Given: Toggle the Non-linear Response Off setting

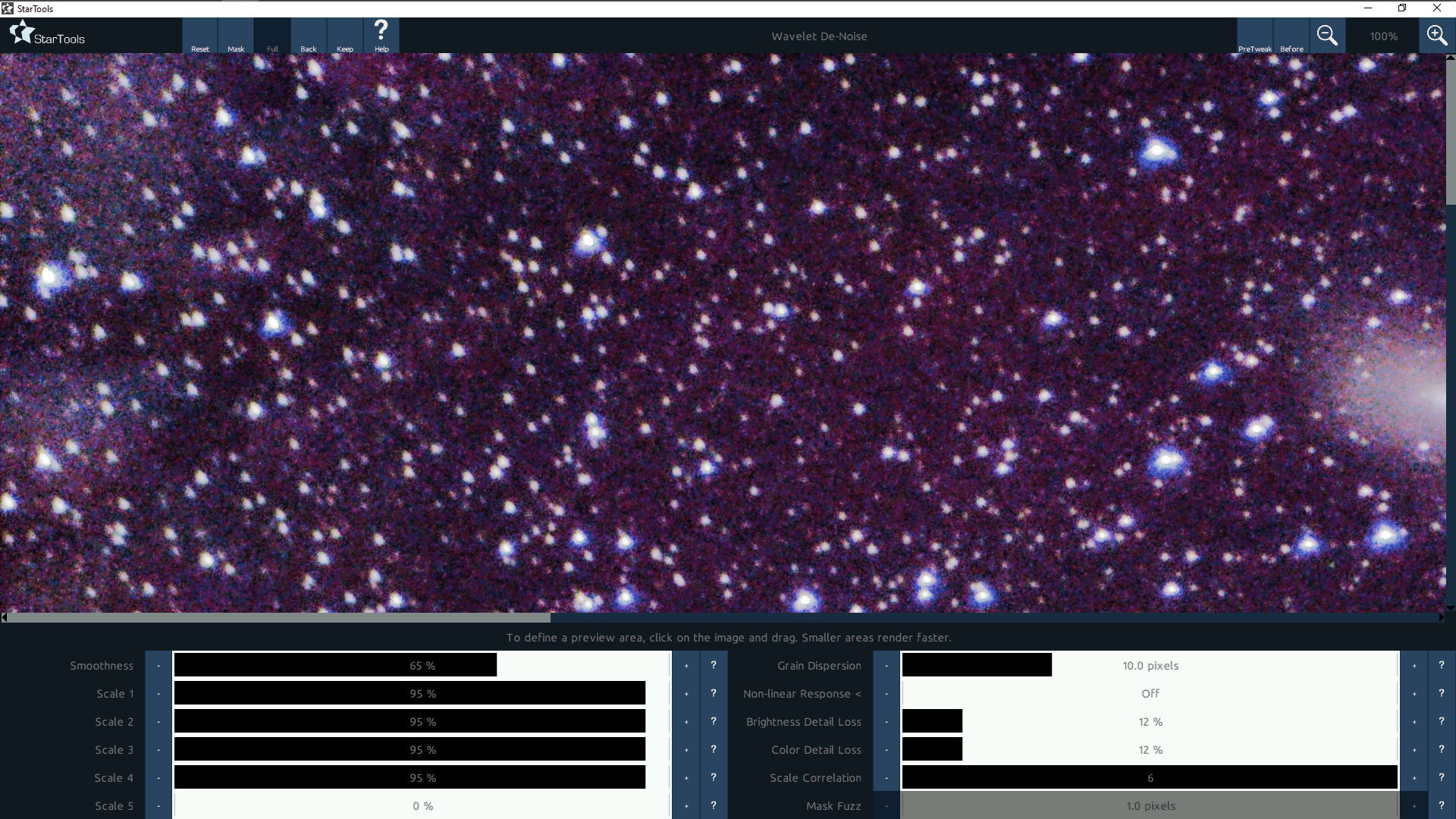Looking at the screenshot, I should click(x=1150, y=694).
